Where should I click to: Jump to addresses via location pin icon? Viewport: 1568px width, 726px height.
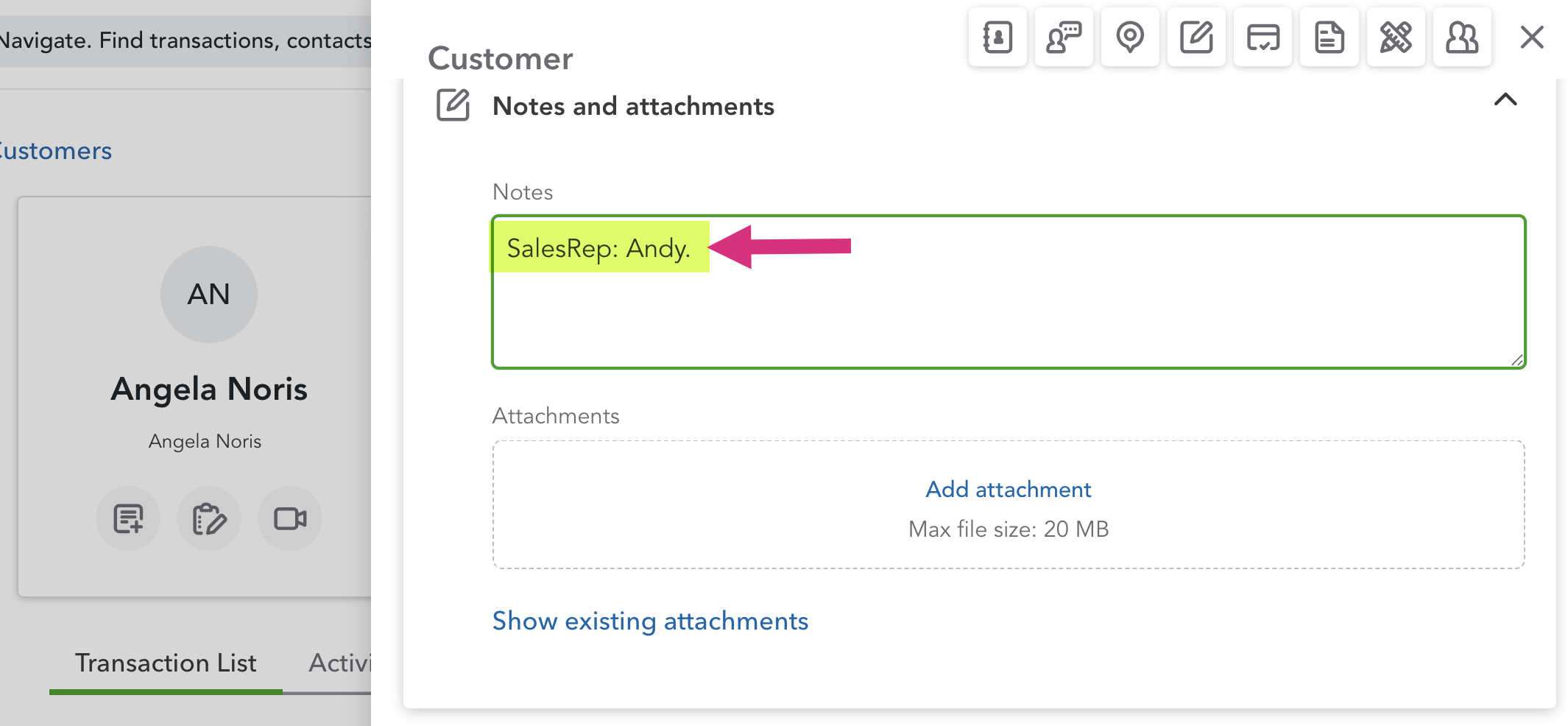1130,38
